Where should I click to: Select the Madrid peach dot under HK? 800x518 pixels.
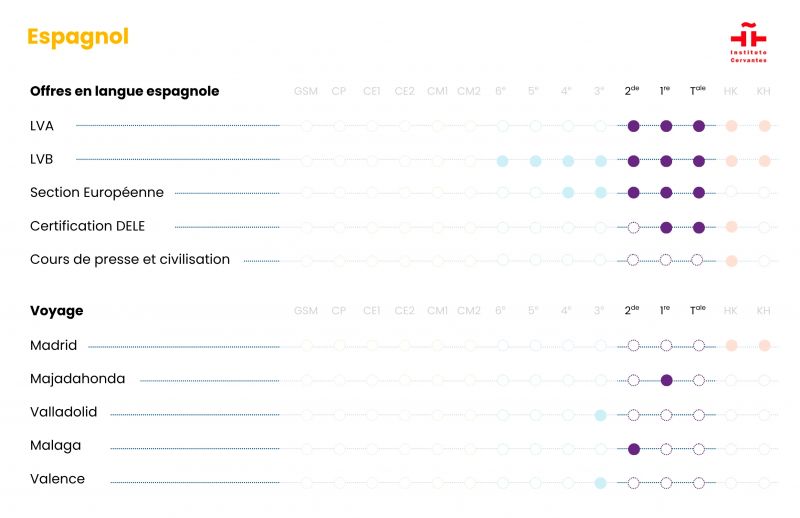pos(731,346)
